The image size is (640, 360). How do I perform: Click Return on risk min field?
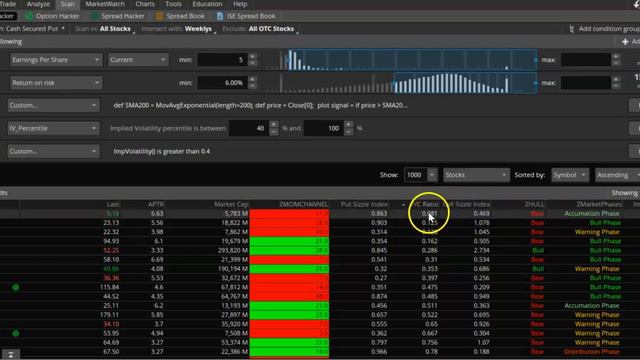pos(222,83)
